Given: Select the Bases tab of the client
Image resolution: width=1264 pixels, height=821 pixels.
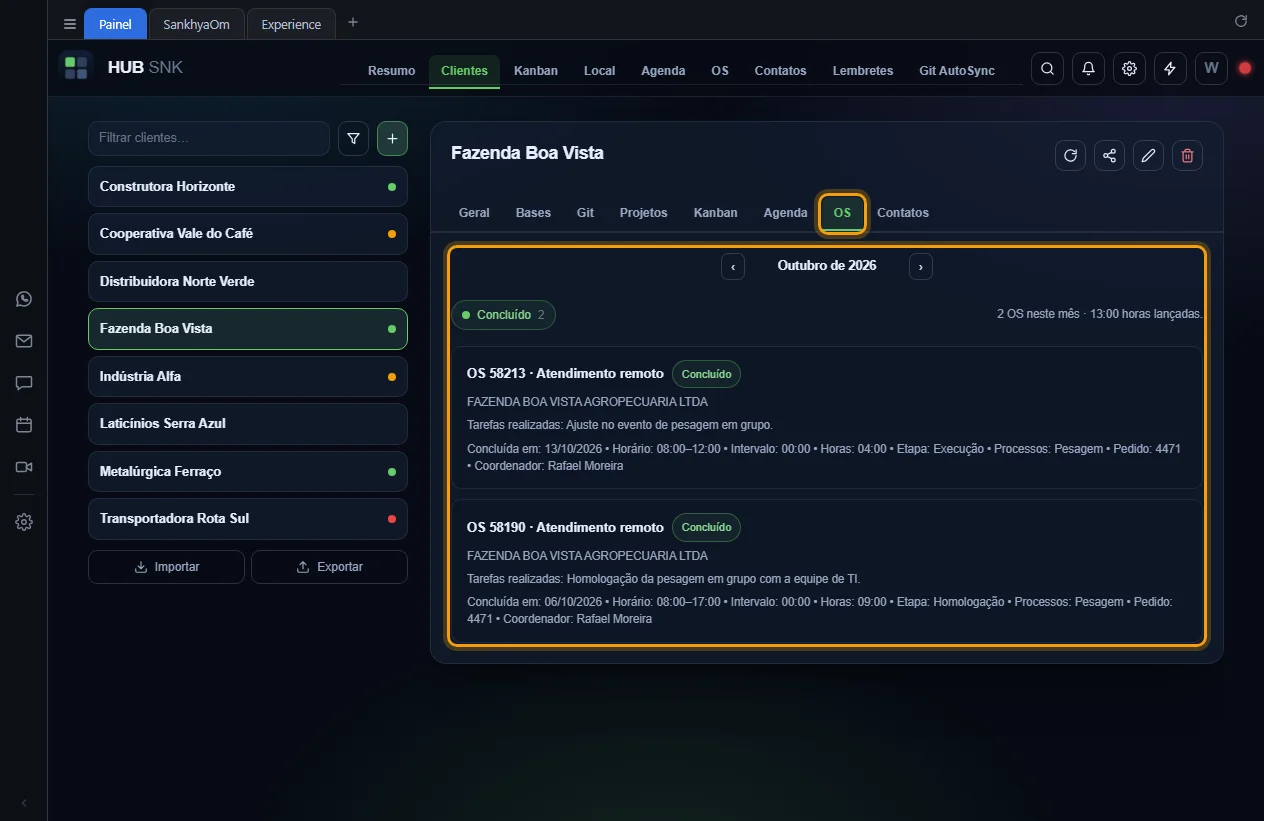Looking at the screenshot, I should pyautogui.click(x=533, y=213).
